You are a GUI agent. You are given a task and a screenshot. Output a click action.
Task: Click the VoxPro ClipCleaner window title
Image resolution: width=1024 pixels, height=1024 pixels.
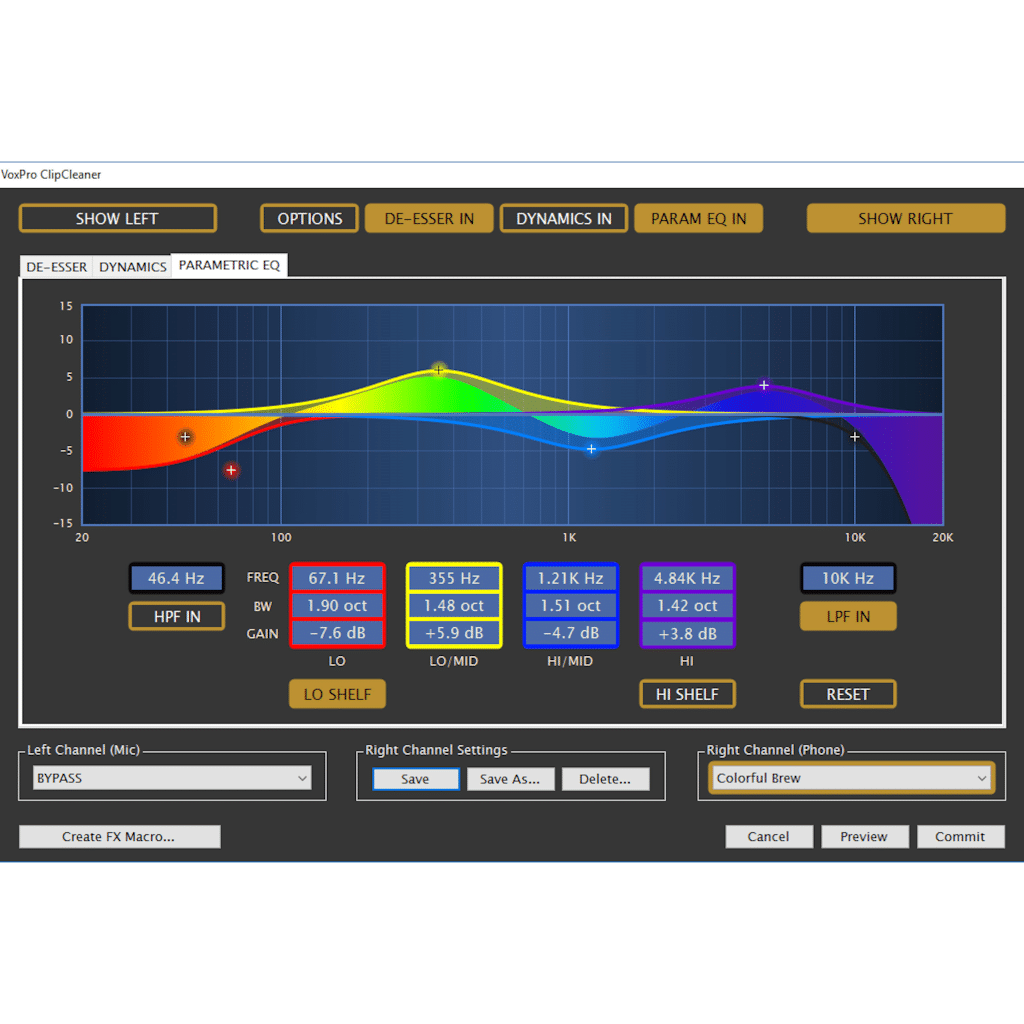(51, 174)
